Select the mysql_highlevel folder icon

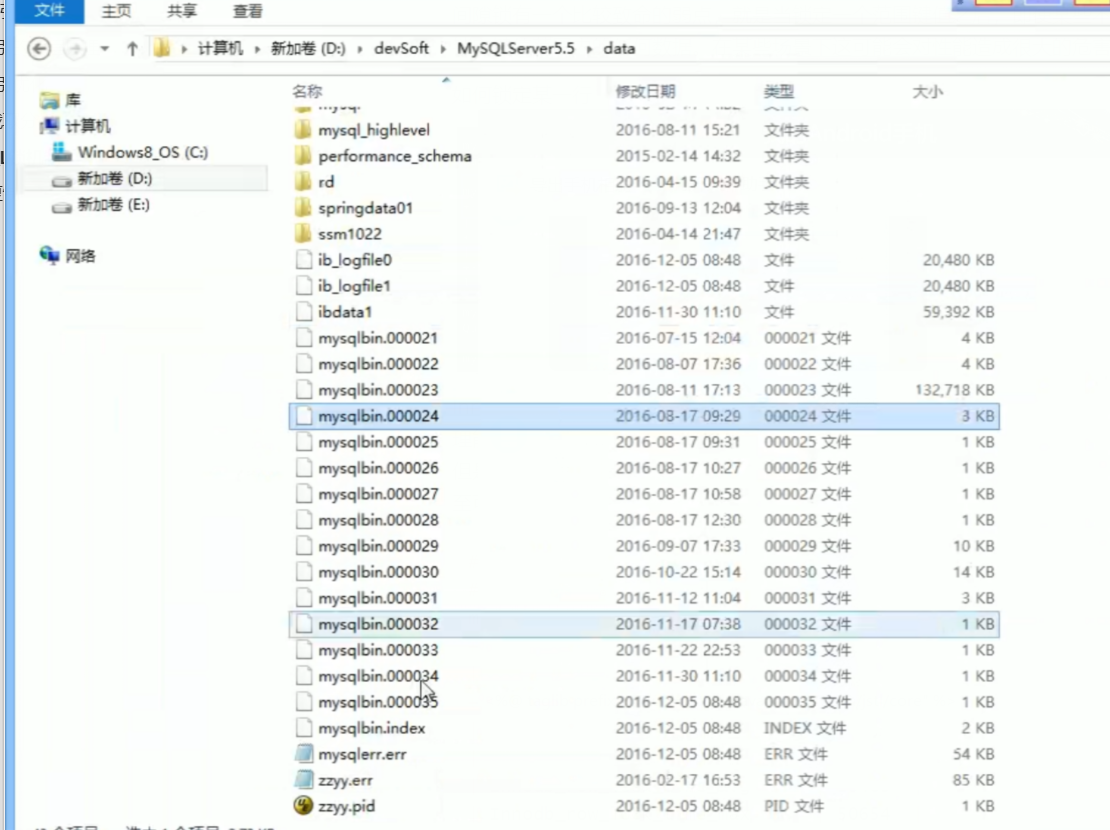303,130
